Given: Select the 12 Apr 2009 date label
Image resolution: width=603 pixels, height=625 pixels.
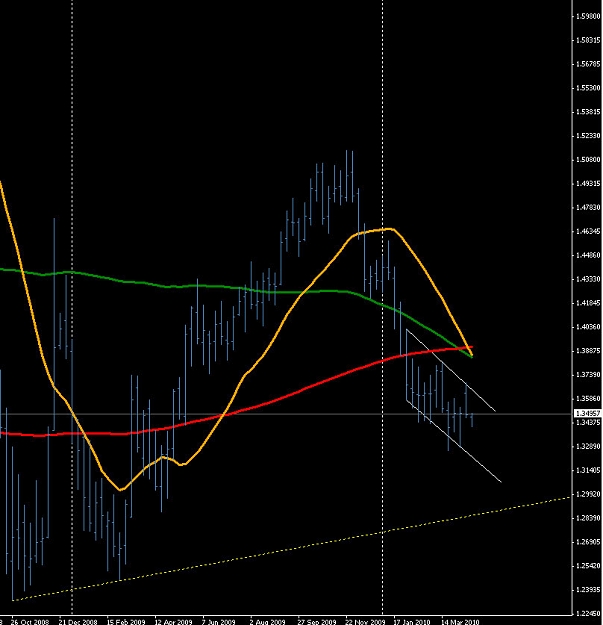Looking at the screenshot, I should click(x=173, y=622).
